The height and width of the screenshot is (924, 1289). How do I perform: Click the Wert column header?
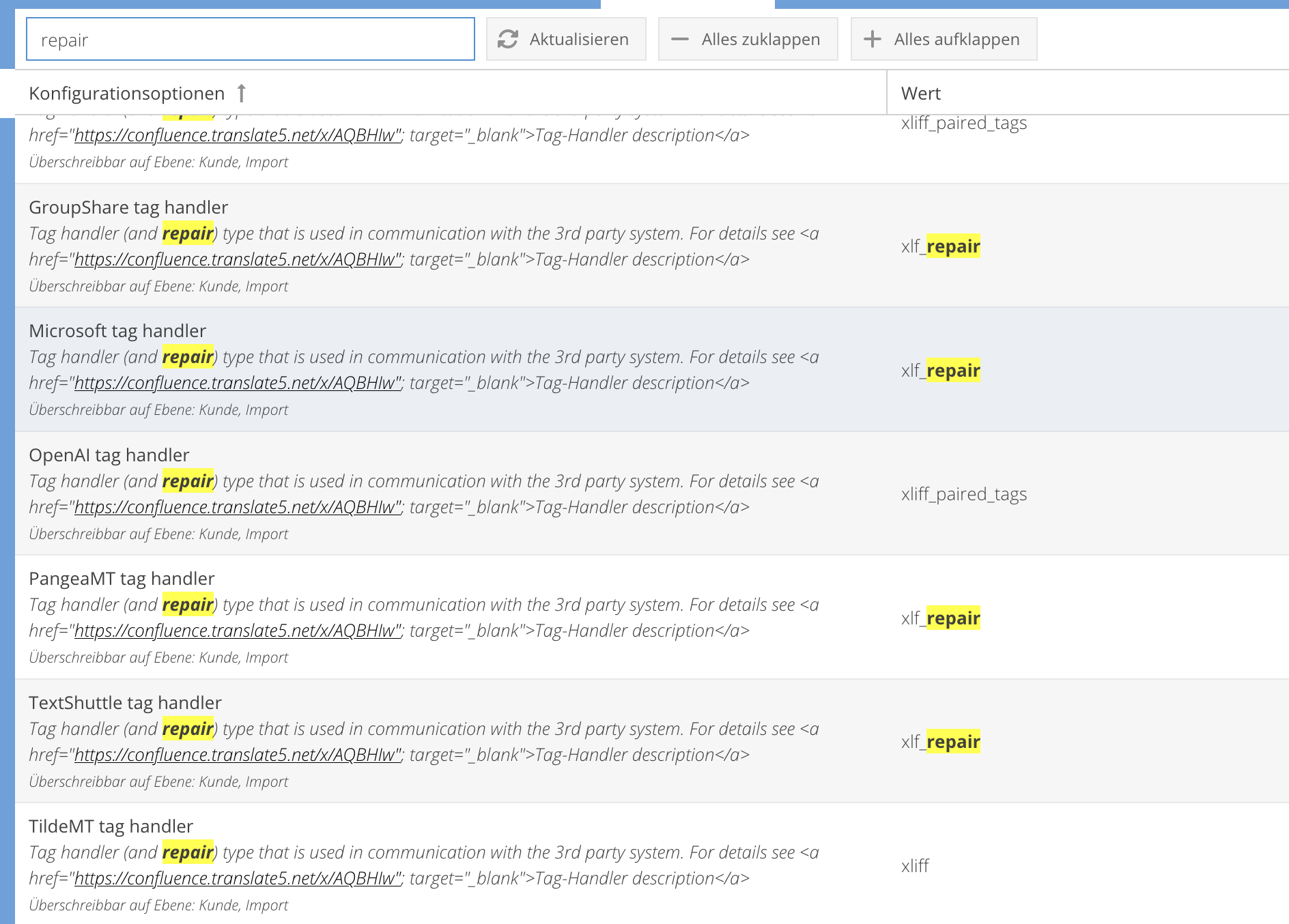point(920,93)
